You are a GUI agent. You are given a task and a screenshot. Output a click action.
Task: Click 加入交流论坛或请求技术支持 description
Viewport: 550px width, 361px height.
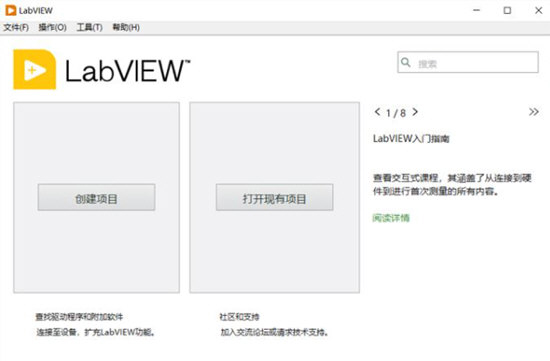point(274,332)
